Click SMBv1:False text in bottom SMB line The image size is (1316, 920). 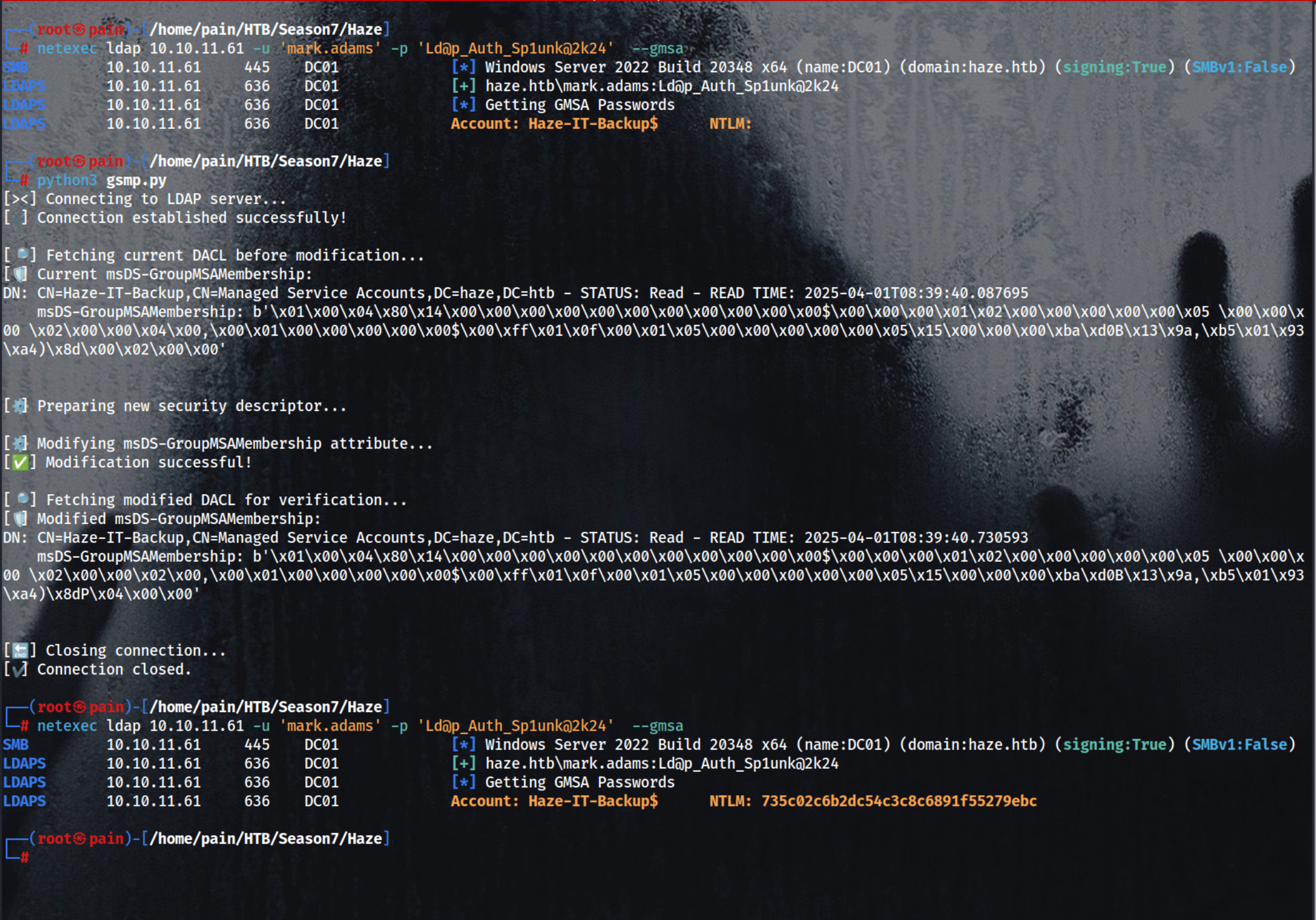pos(1240,744)
